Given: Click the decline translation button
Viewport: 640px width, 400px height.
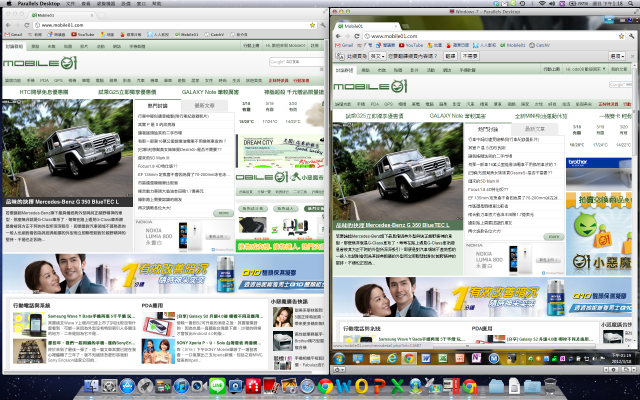Looking at the screenshot, I should click(470, 56).
